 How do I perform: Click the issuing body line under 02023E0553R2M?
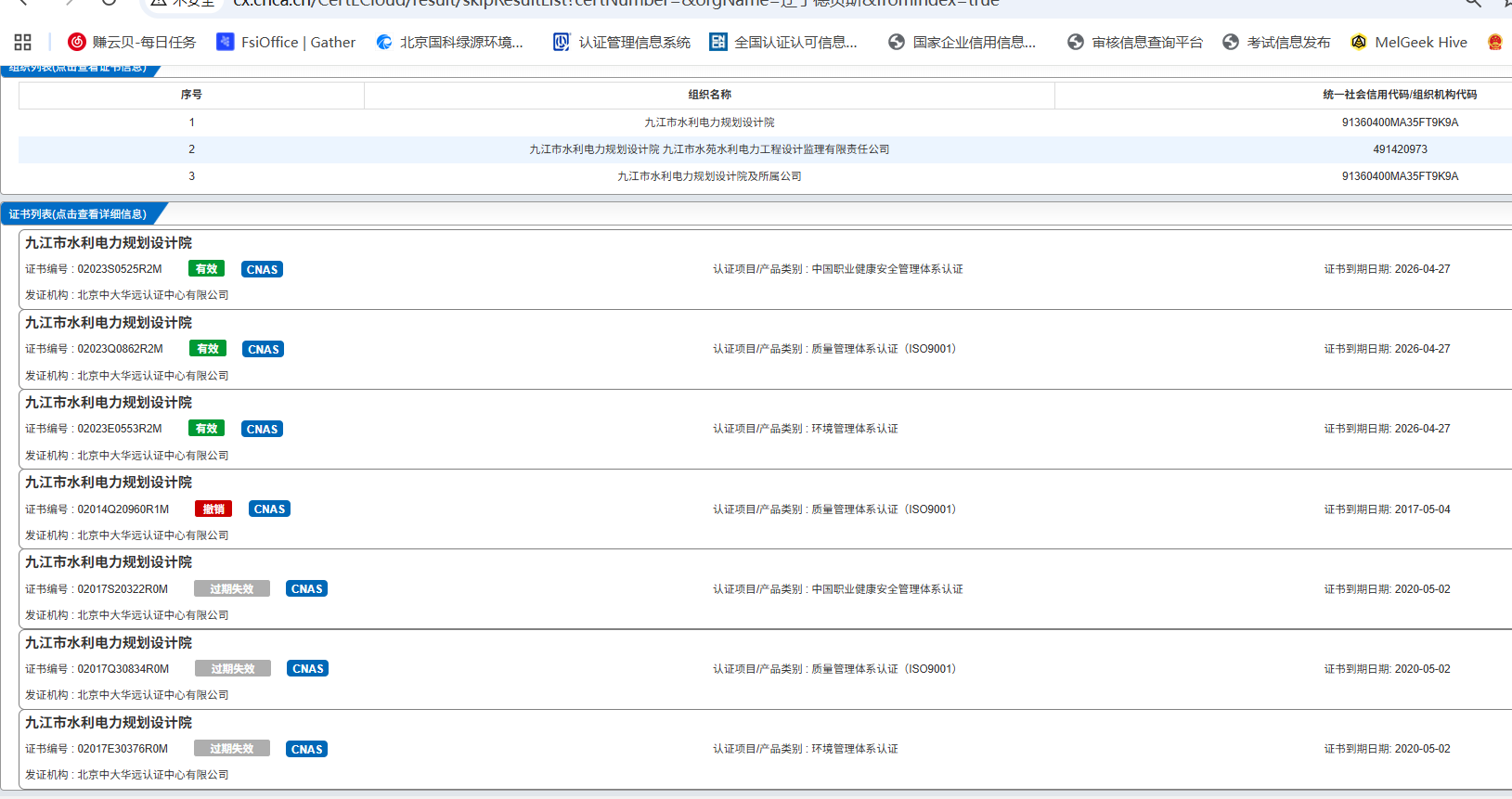click(127, 456)
